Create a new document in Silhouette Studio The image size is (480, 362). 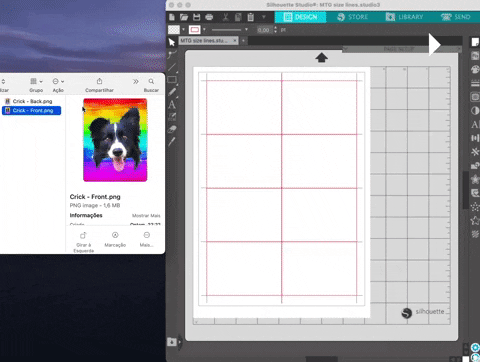[172, 17]
